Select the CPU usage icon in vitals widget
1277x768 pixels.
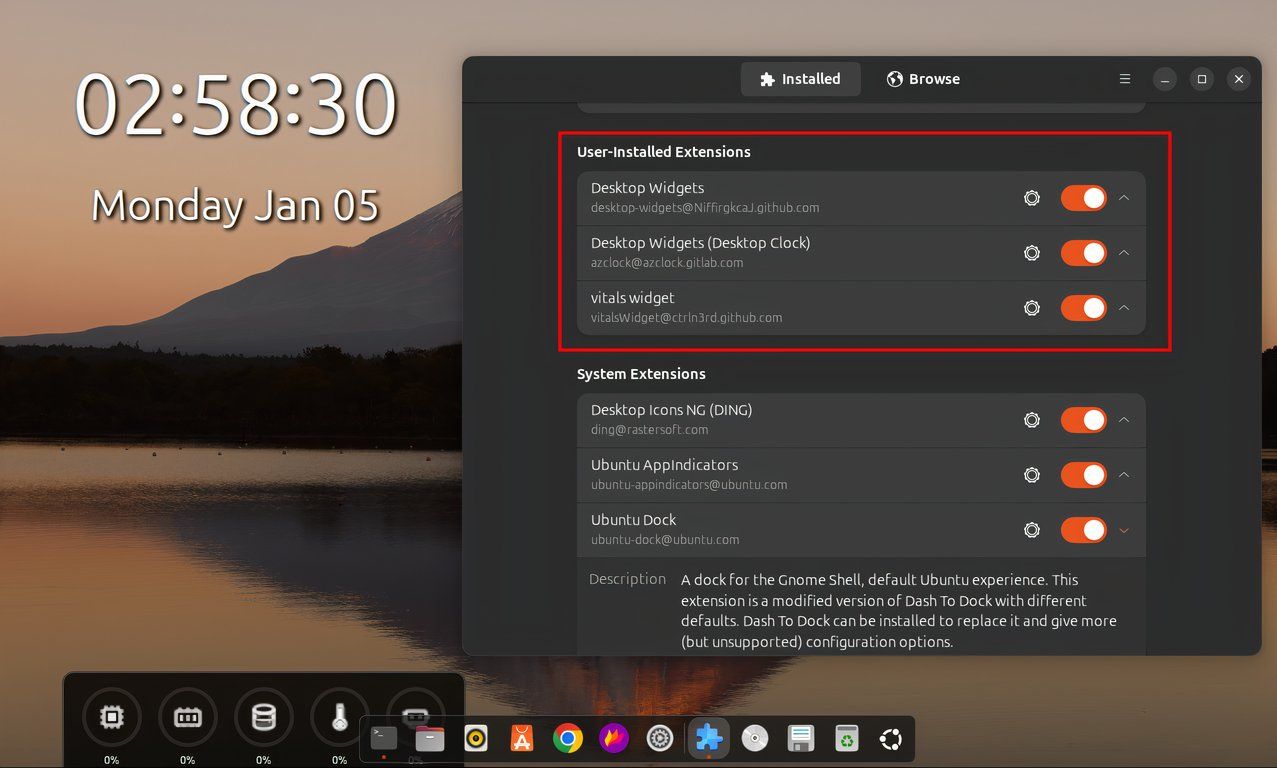(x=111, y=717)
